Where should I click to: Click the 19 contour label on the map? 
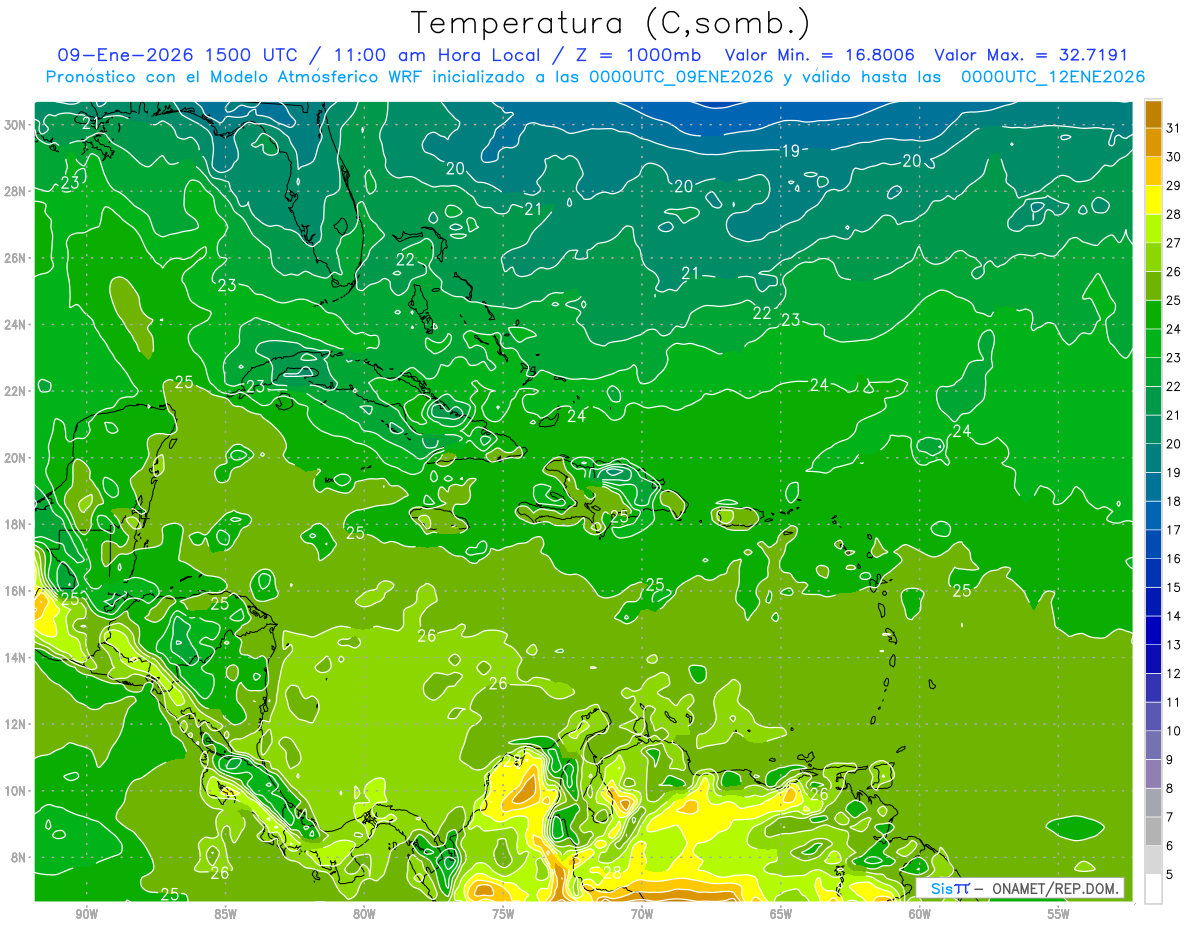coord(790,152)
